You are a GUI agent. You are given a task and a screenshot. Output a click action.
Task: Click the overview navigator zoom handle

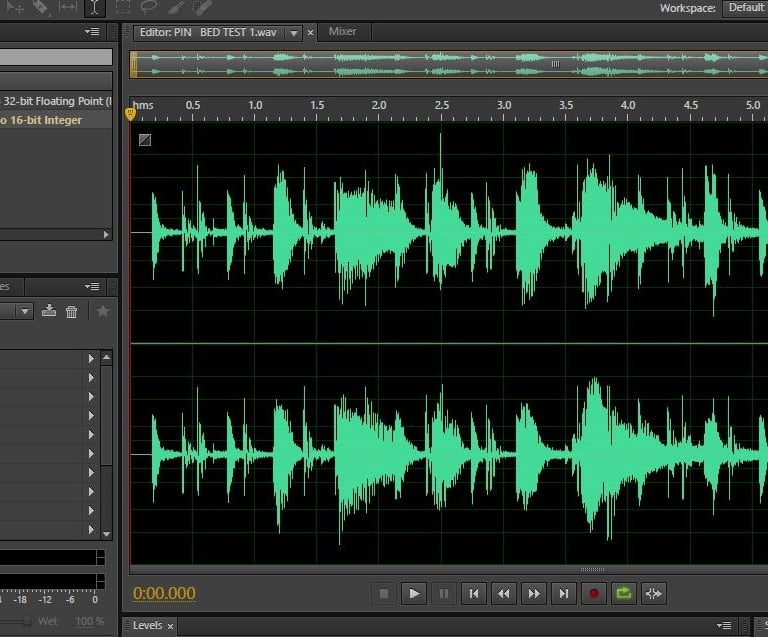coord(555,64)
